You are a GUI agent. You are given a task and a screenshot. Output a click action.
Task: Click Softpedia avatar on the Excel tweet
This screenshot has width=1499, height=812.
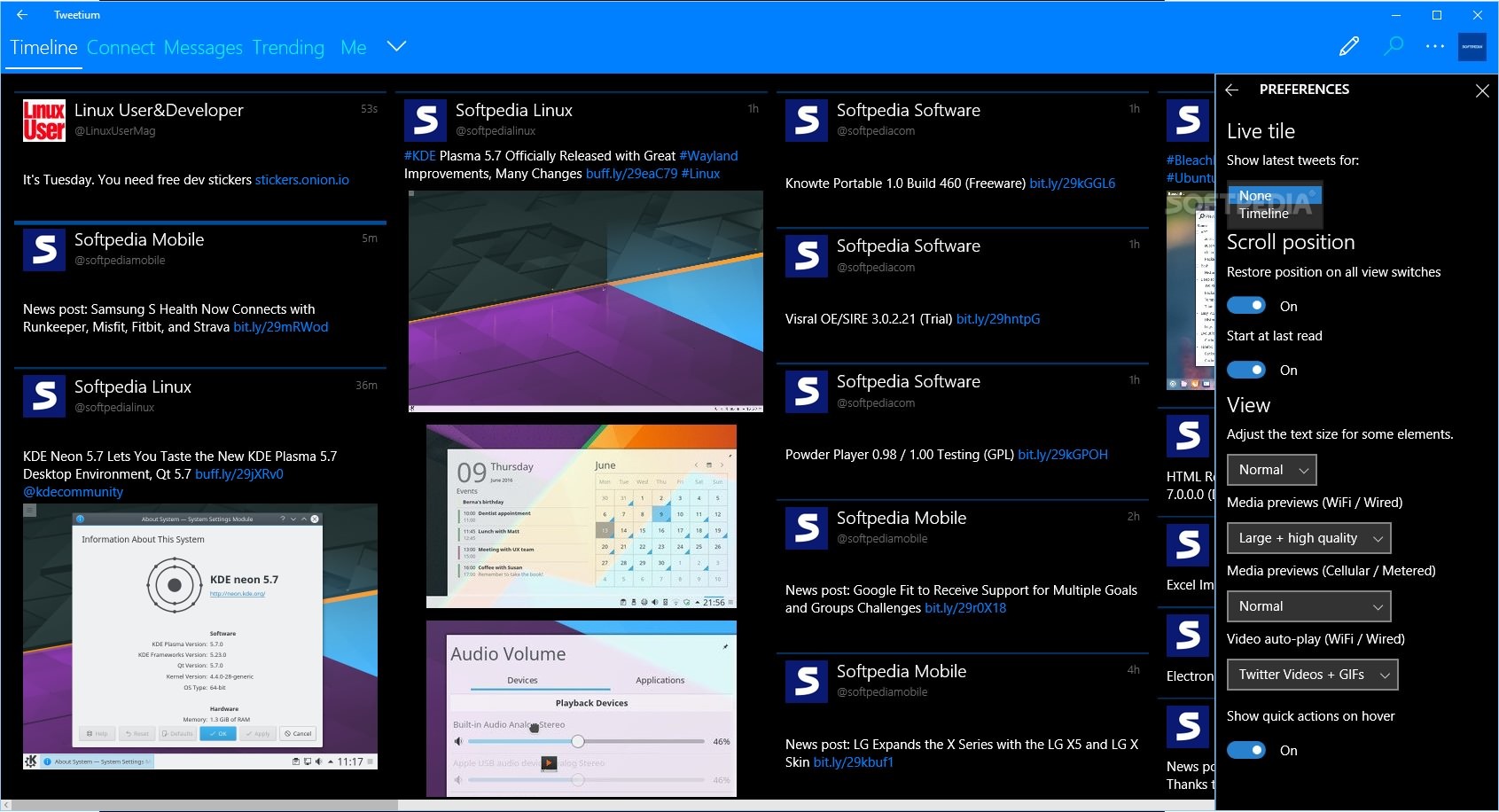pyautogui.click(x=1188, y=544)
